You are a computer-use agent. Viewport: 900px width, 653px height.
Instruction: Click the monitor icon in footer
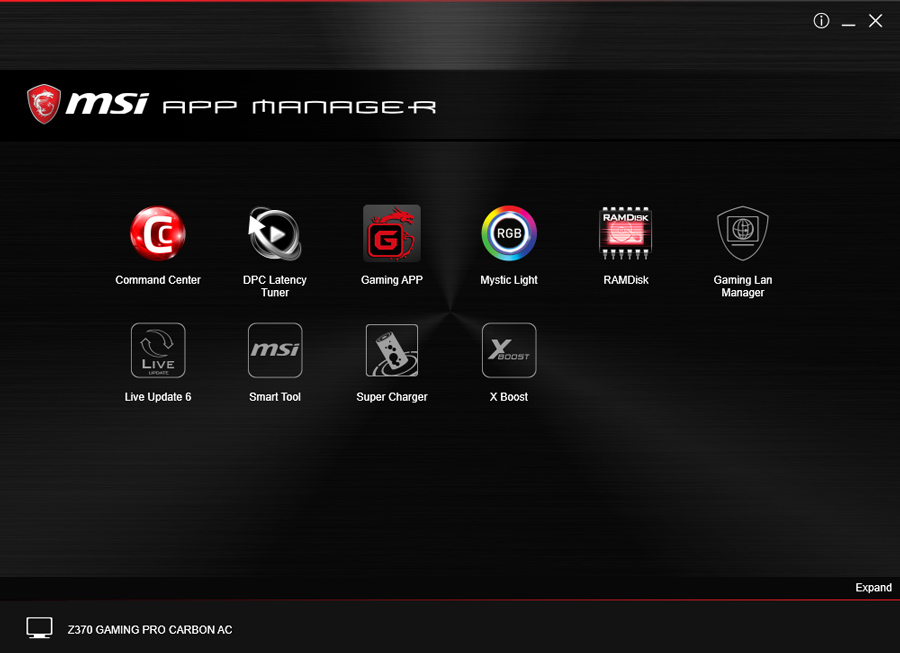pos(40,628)
